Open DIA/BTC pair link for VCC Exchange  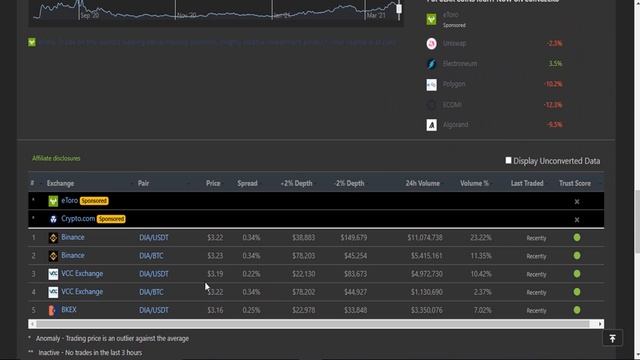click(x=151, y=292)
